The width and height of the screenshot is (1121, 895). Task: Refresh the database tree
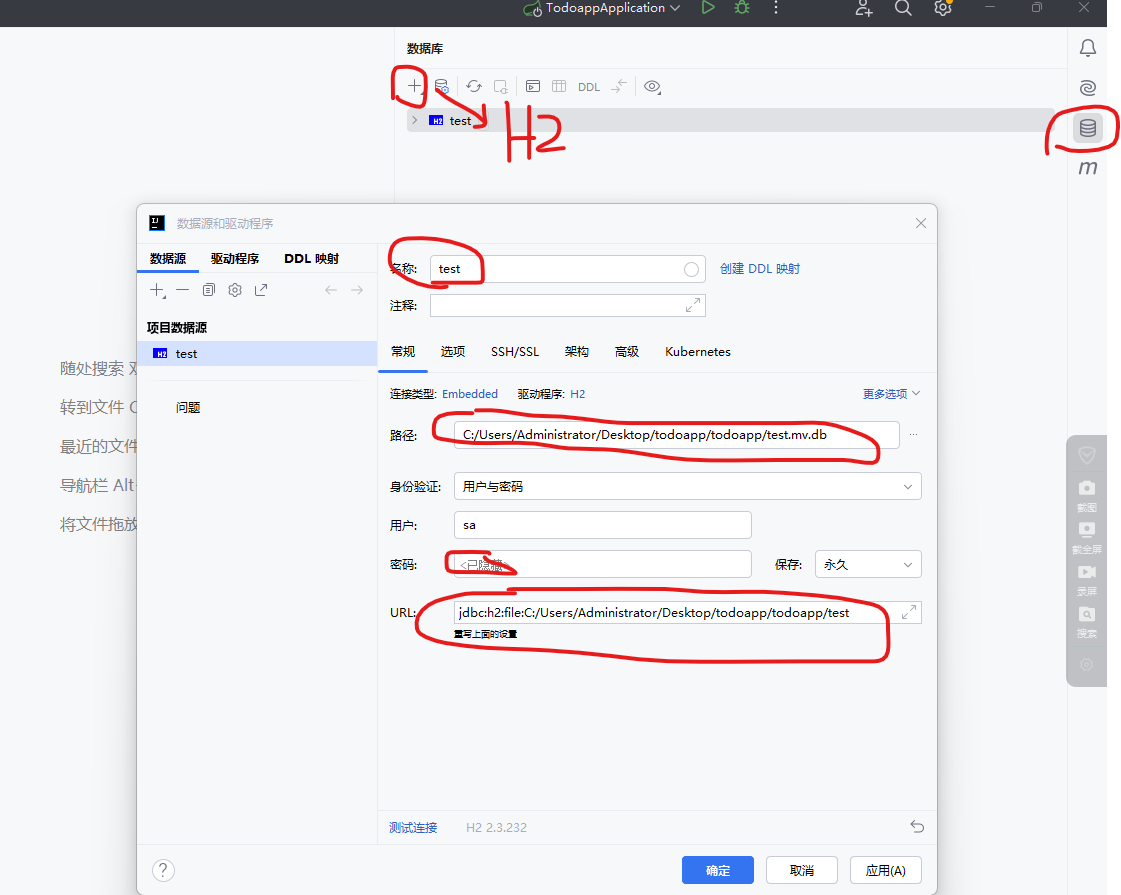(x=474, y=86)
